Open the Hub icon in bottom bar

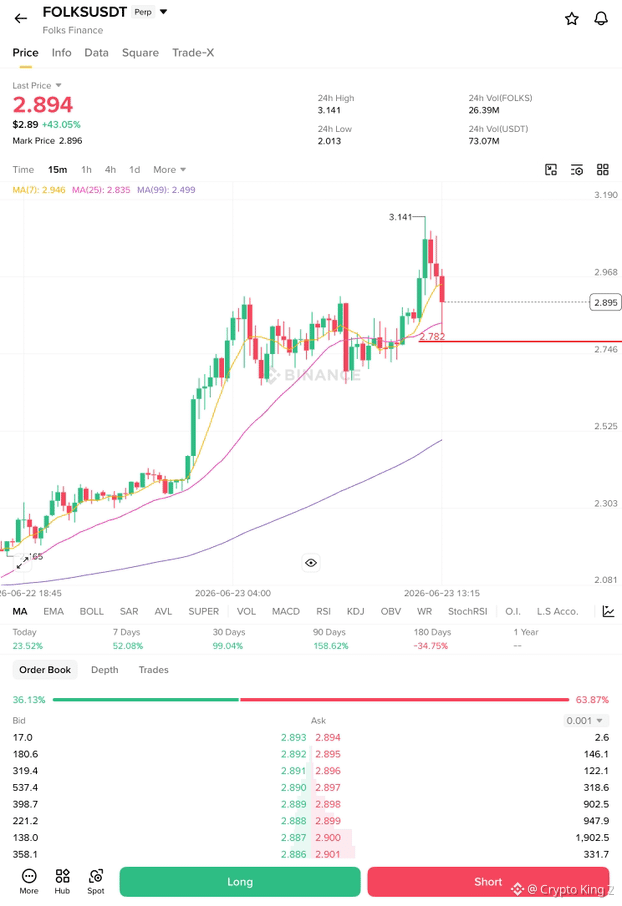click(62, 881)
